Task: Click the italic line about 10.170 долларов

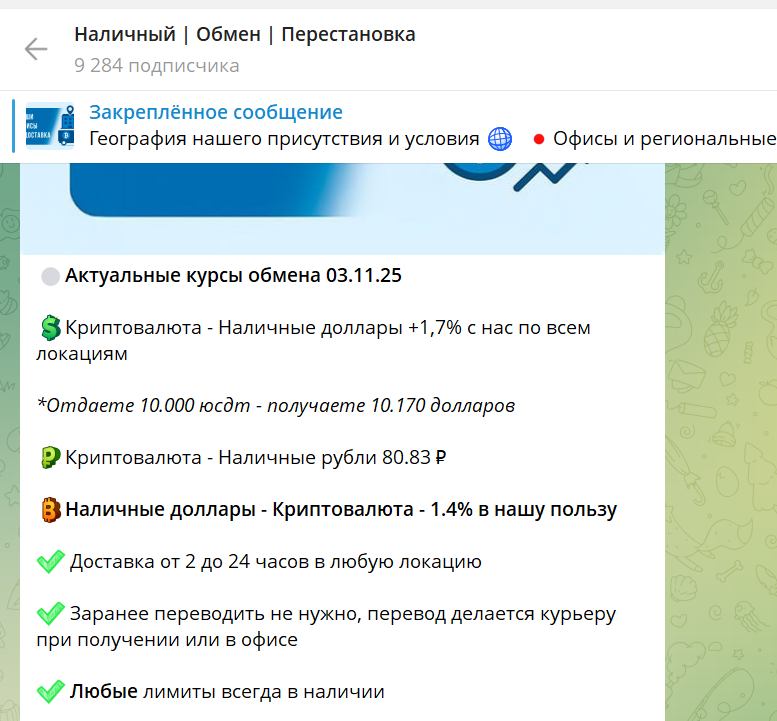Action: click(276, 406)
